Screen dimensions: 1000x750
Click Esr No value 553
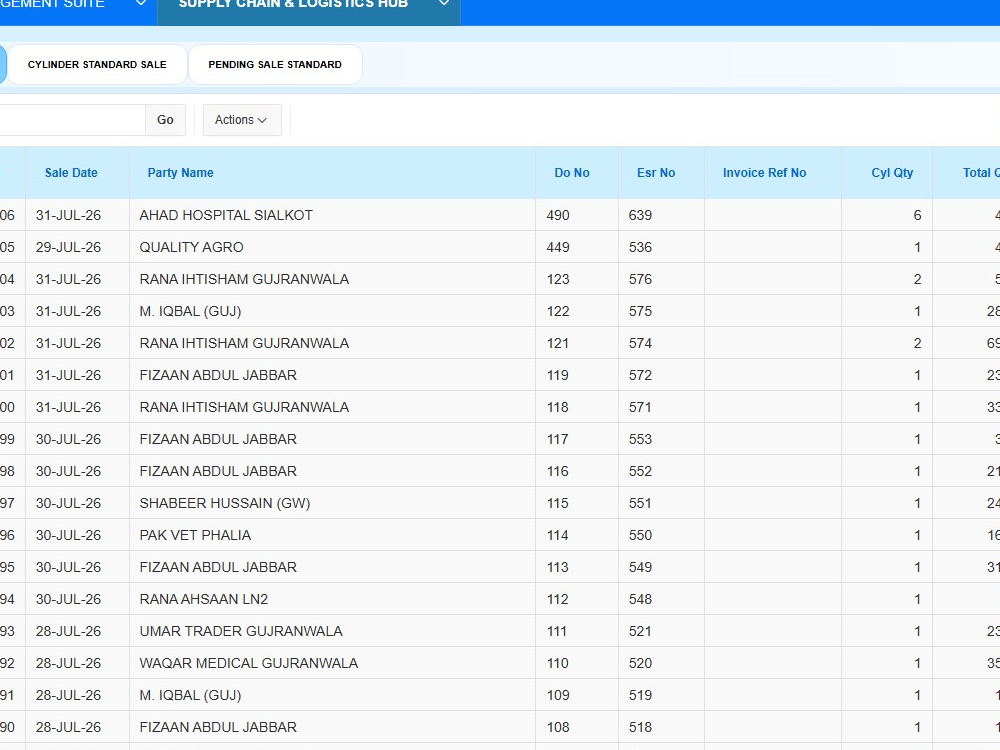[x=640, y=439]
